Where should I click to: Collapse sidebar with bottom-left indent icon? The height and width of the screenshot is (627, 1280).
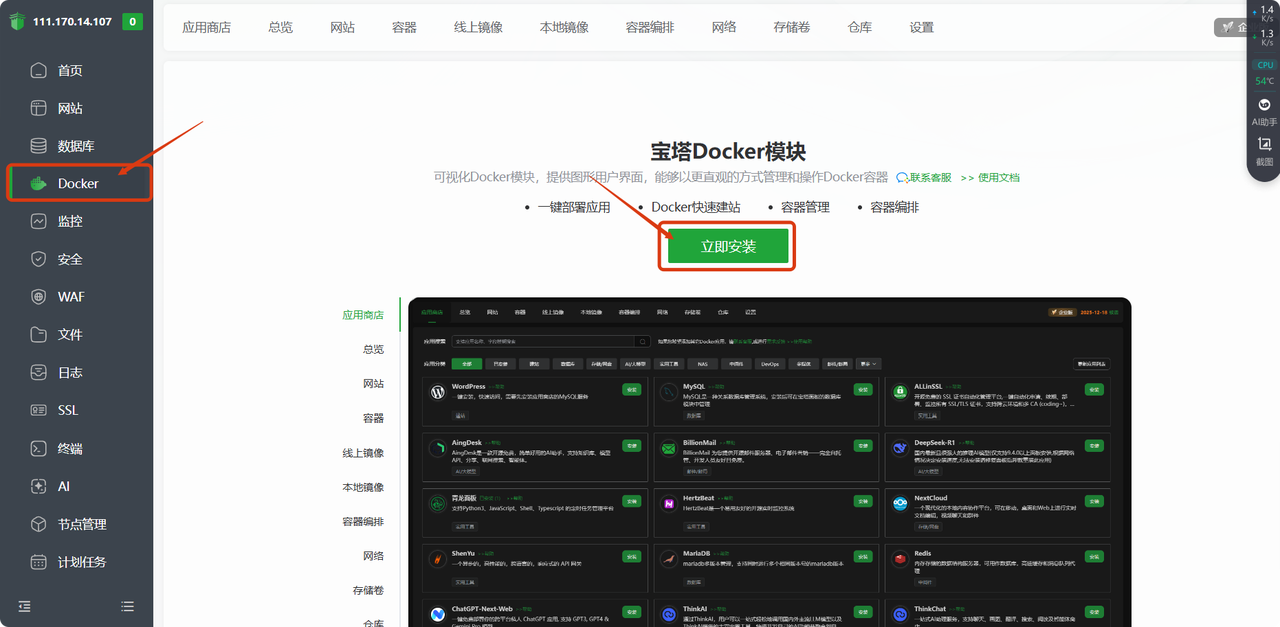[x=25, y=606]
